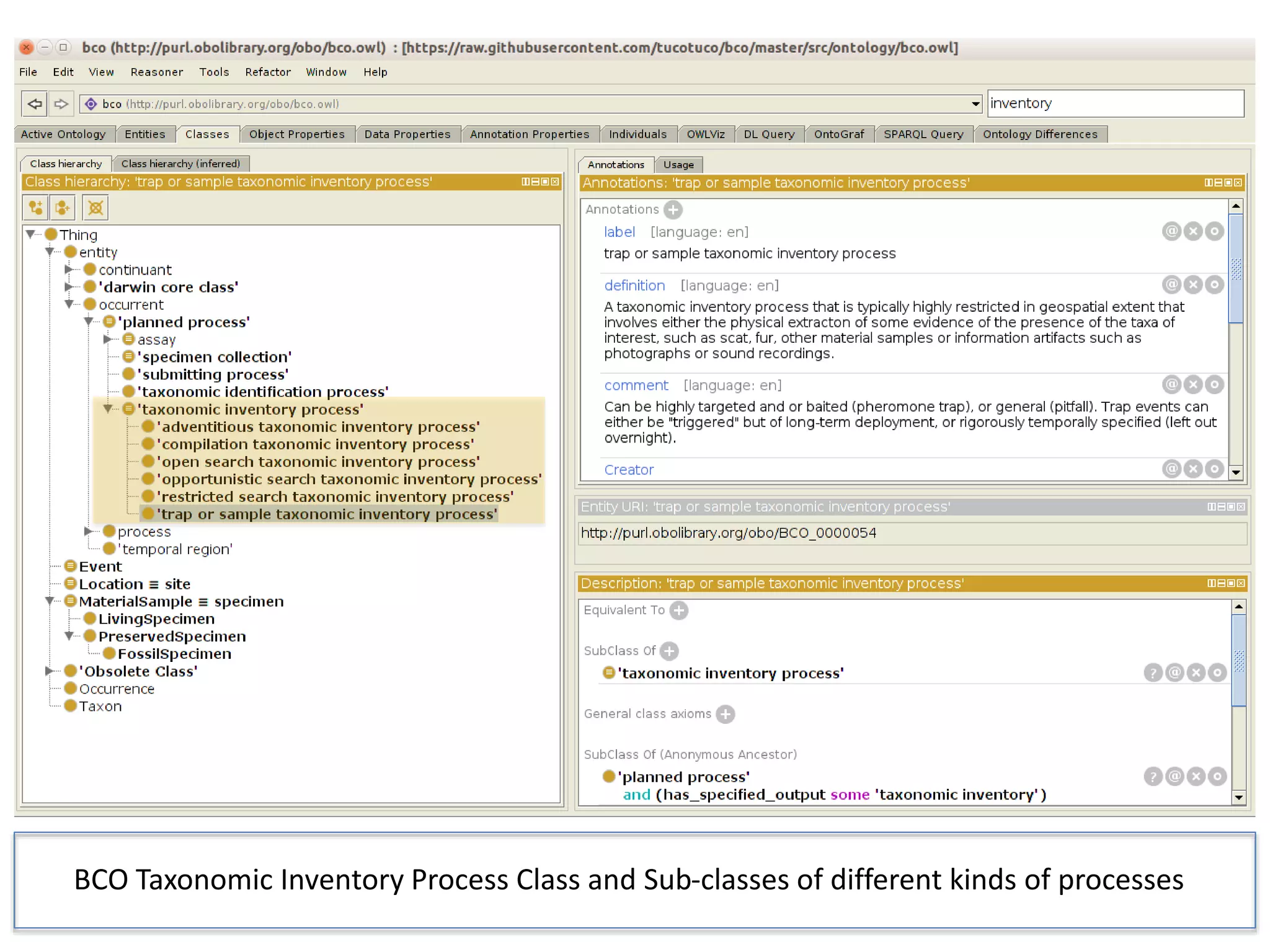This screenshot has width=1270, height=952.
Task: Remove the 'taxonomic inventory process' superclass
Action: [x=1196, y=672]
